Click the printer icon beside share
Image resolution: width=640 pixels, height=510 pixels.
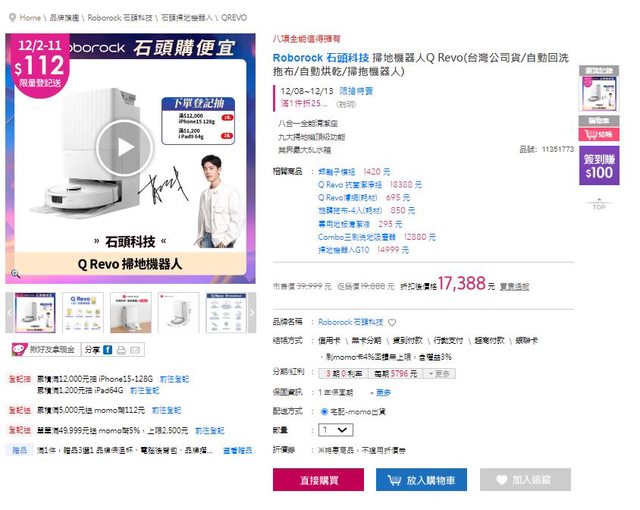(x=121, y=350)
